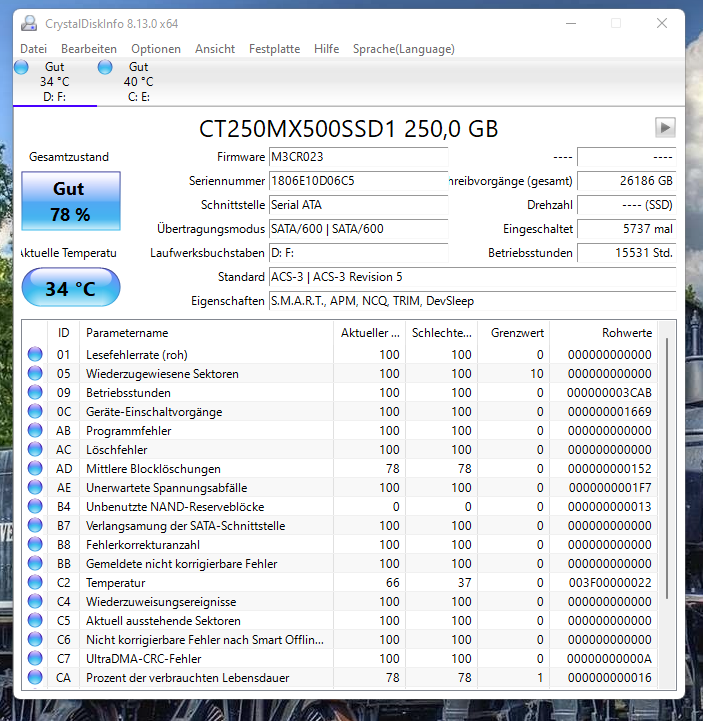Click status orb for Mittlere Blocklöschungen row
This screenshot has width=703, height=721.
35,468
